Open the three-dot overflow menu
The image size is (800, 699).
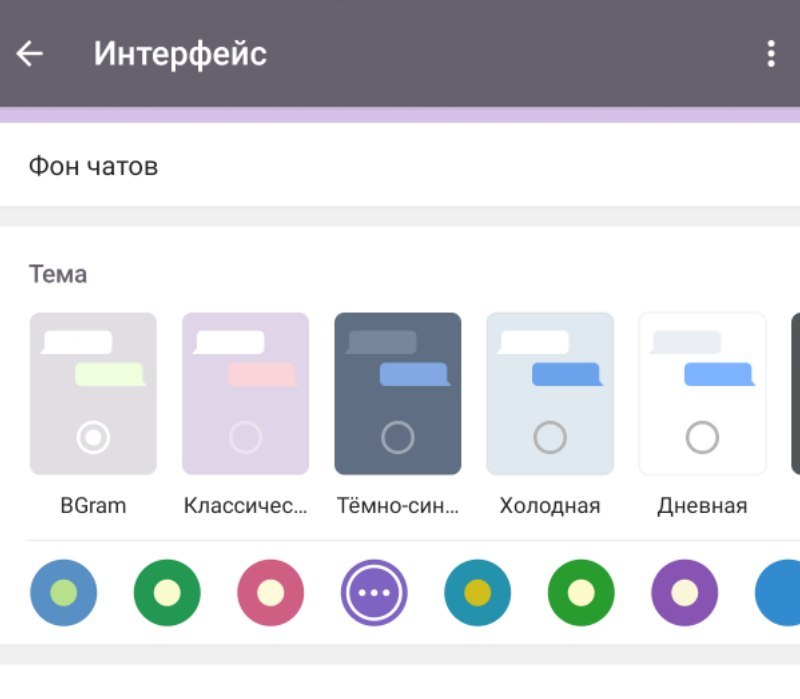(771, 54)
